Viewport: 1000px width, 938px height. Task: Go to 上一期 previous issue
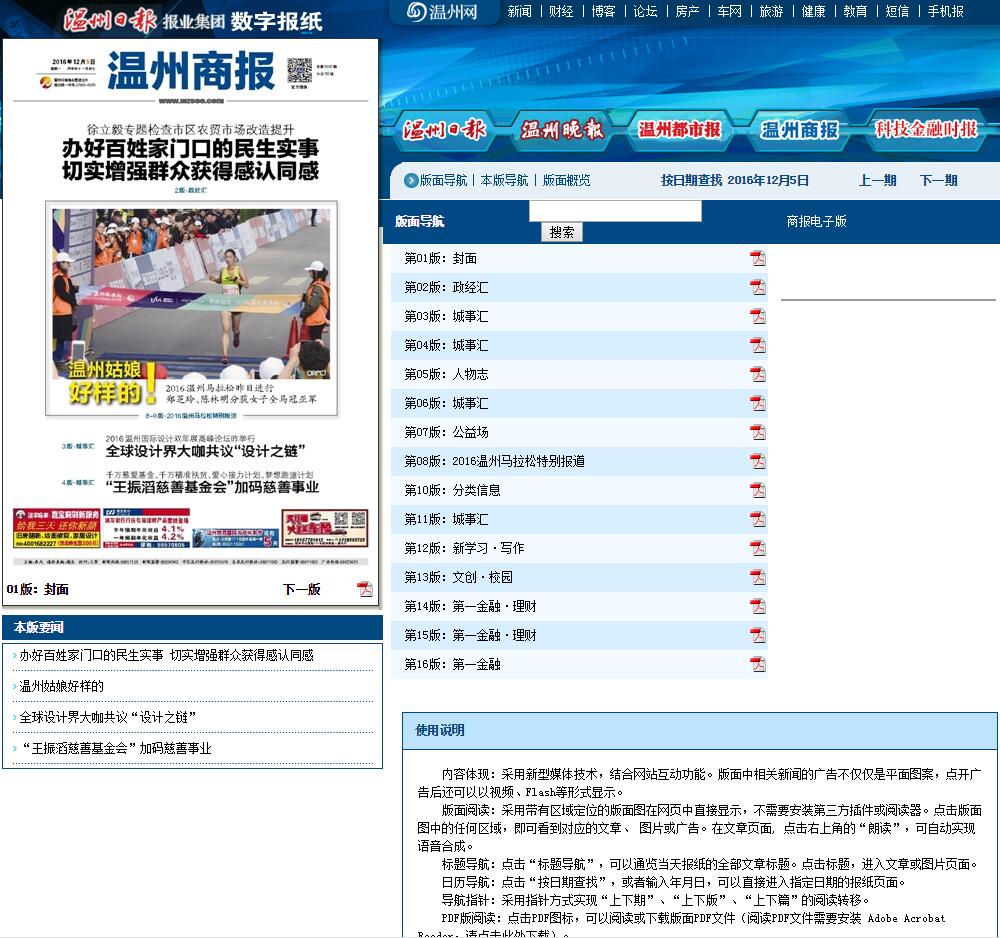click(878, 180)
